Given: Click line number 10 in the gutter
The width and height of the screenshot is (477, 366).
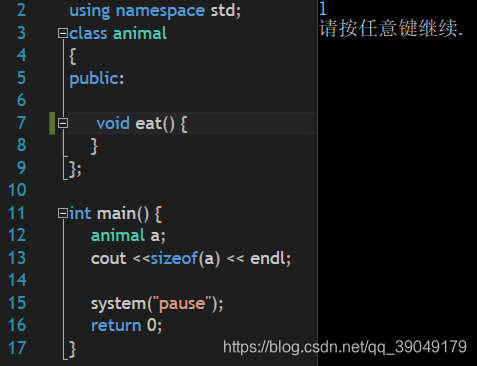Looking at the screenshot, I should [17, 190].
